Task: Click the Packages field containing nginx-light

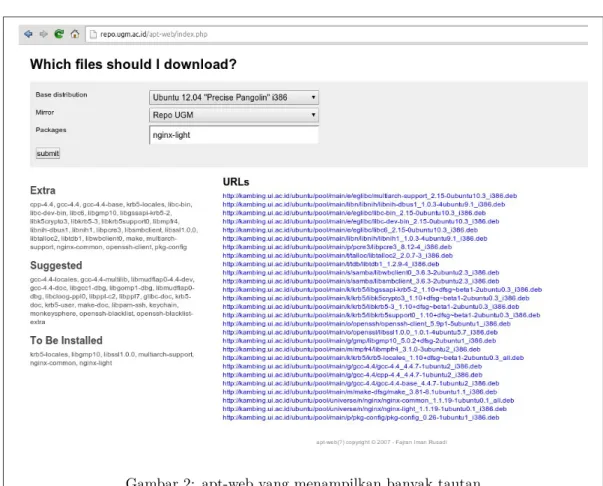Action: [x=234, y=135]
